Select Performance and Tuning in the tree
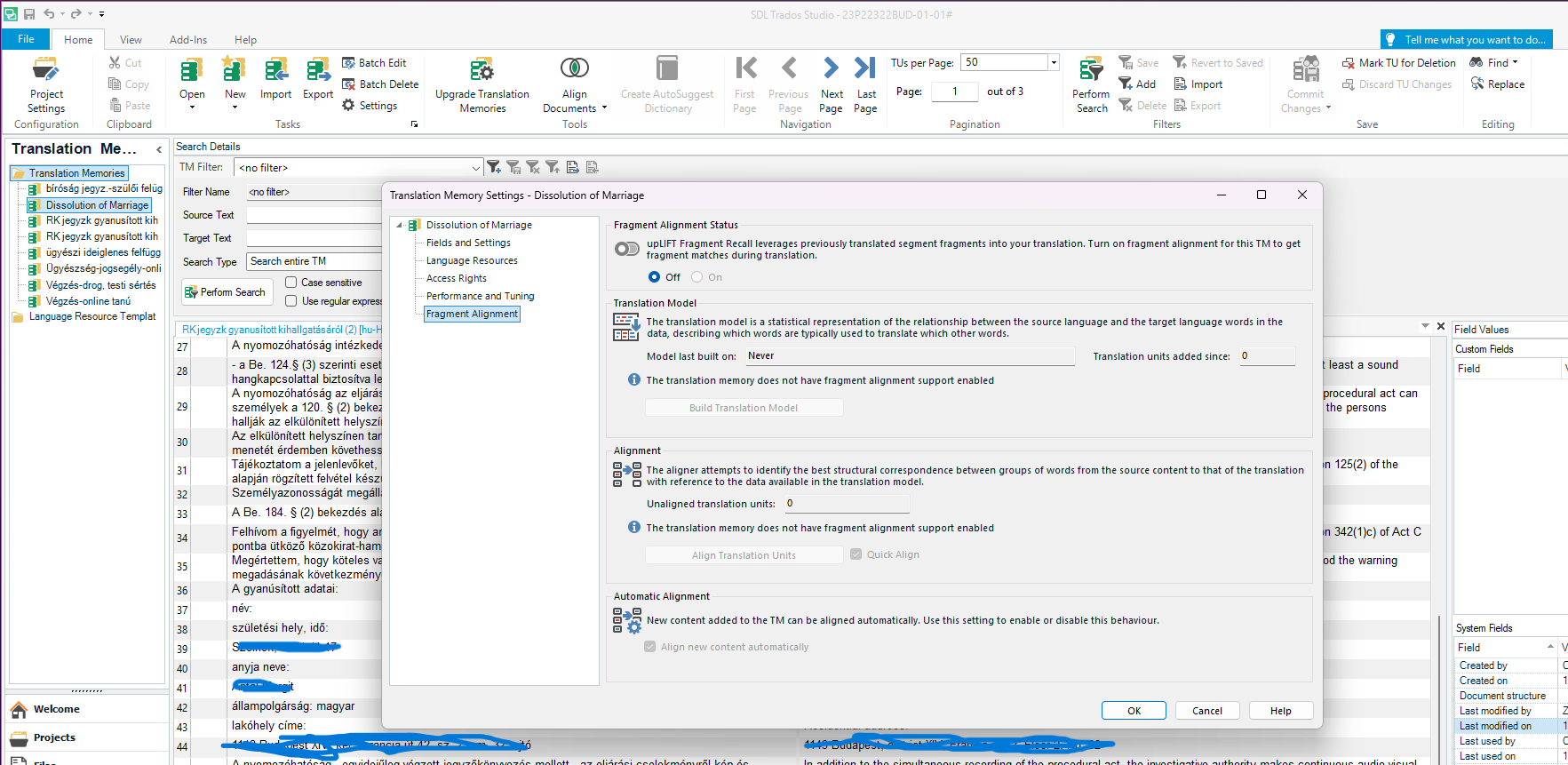This screenshot has width=1568, height=765. 481,296
